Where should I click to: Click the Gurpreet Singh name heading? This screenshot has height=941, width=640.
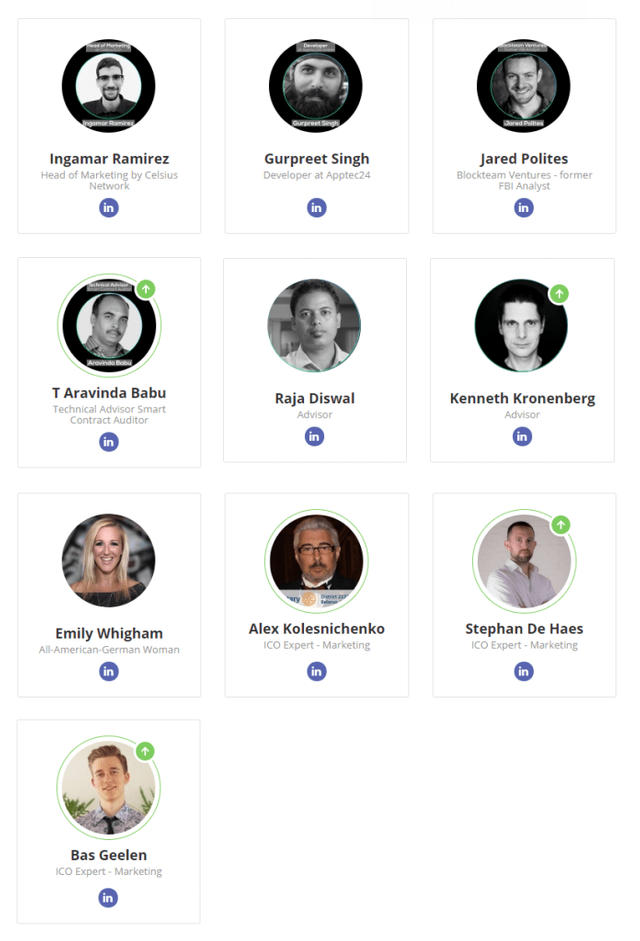(316, 159)
